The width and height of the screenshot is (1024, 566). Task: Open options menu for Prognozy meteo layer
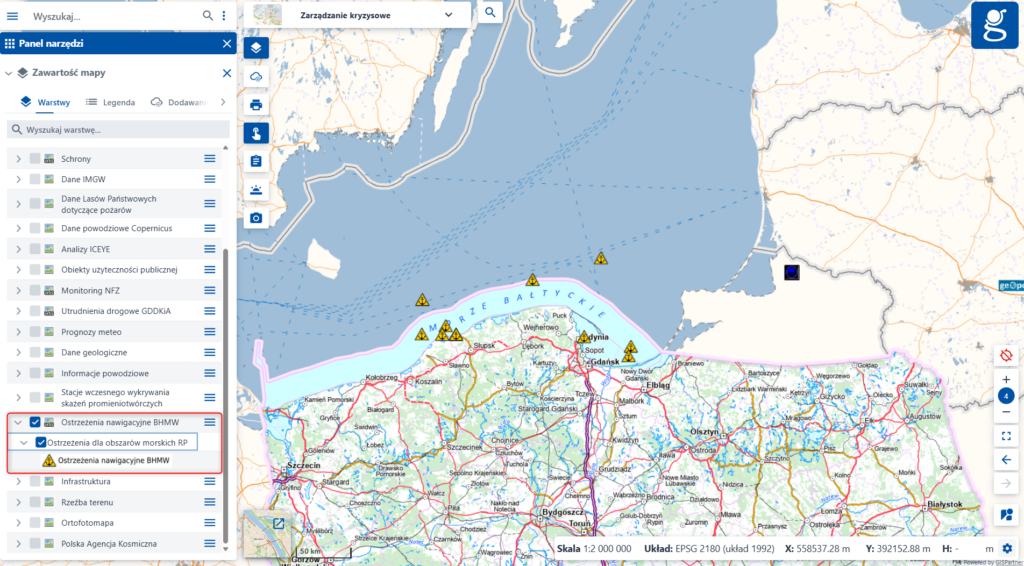pos(210,332)
